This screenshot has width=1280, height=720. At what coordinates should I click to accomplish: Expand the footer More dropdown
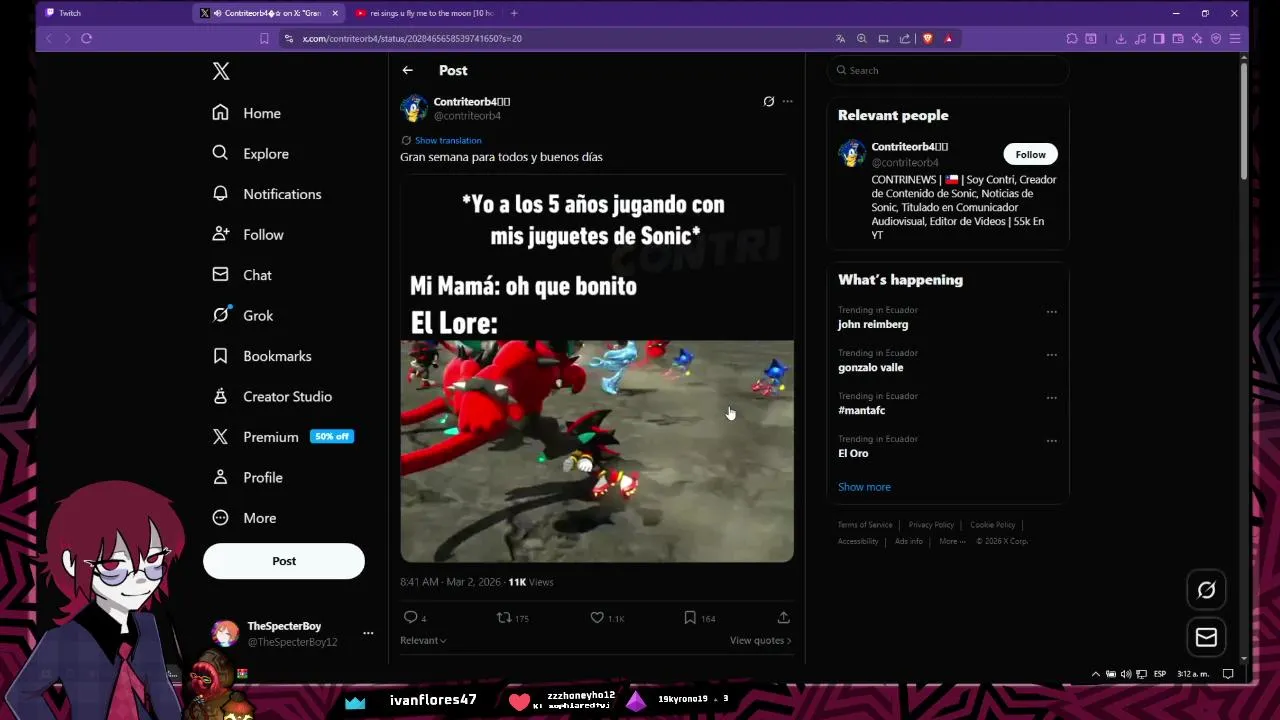click(951, 541)
